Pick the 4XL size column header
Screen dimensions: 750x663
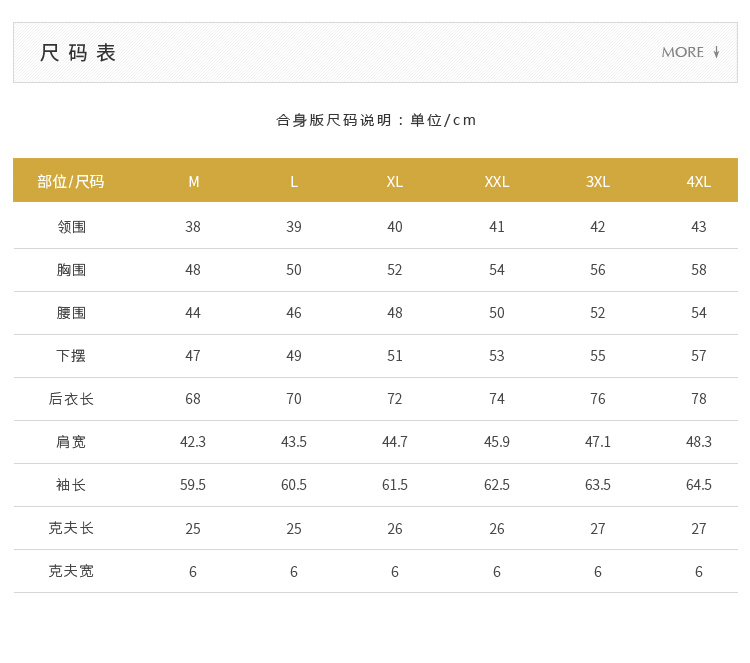[699, 181]
